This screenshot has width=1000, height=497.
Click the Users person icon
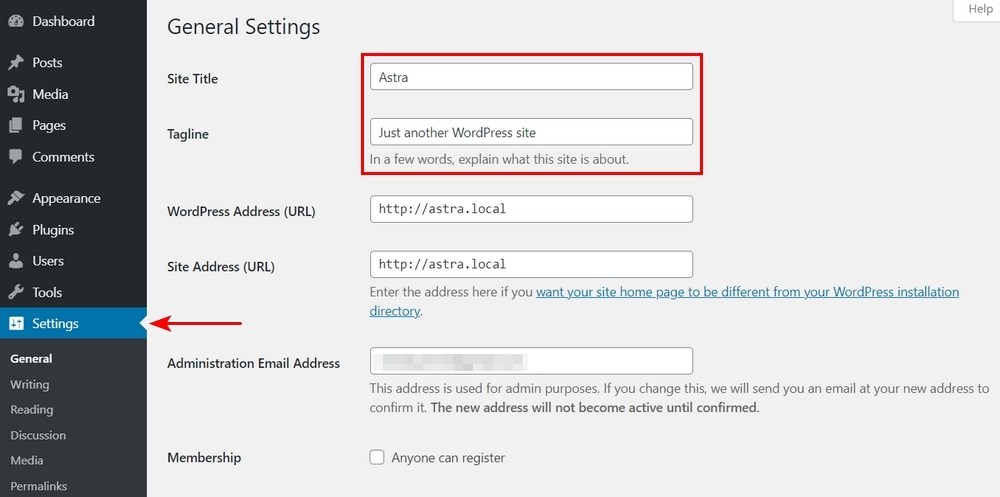point(16,261)
